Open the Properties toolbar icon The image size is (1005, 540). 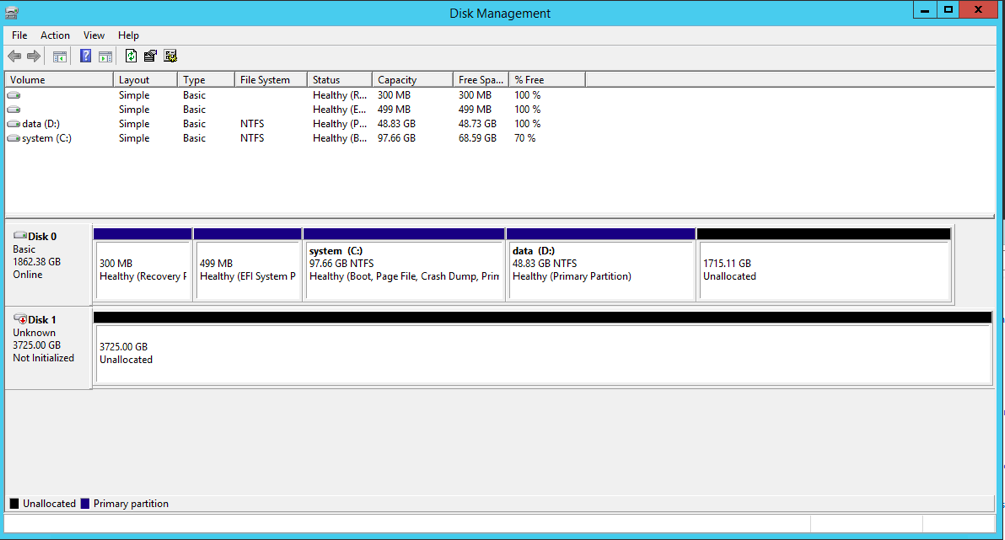point(150,57)
